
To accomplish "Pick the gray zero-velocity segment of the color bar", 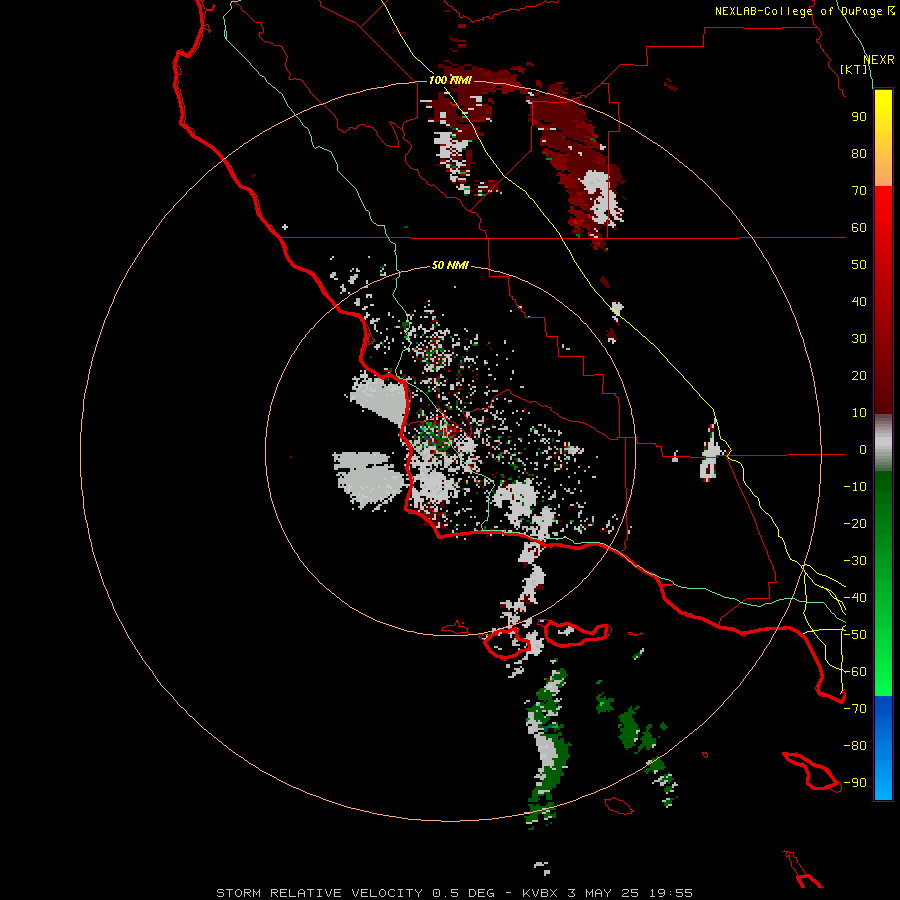I will tap(883, 443).
